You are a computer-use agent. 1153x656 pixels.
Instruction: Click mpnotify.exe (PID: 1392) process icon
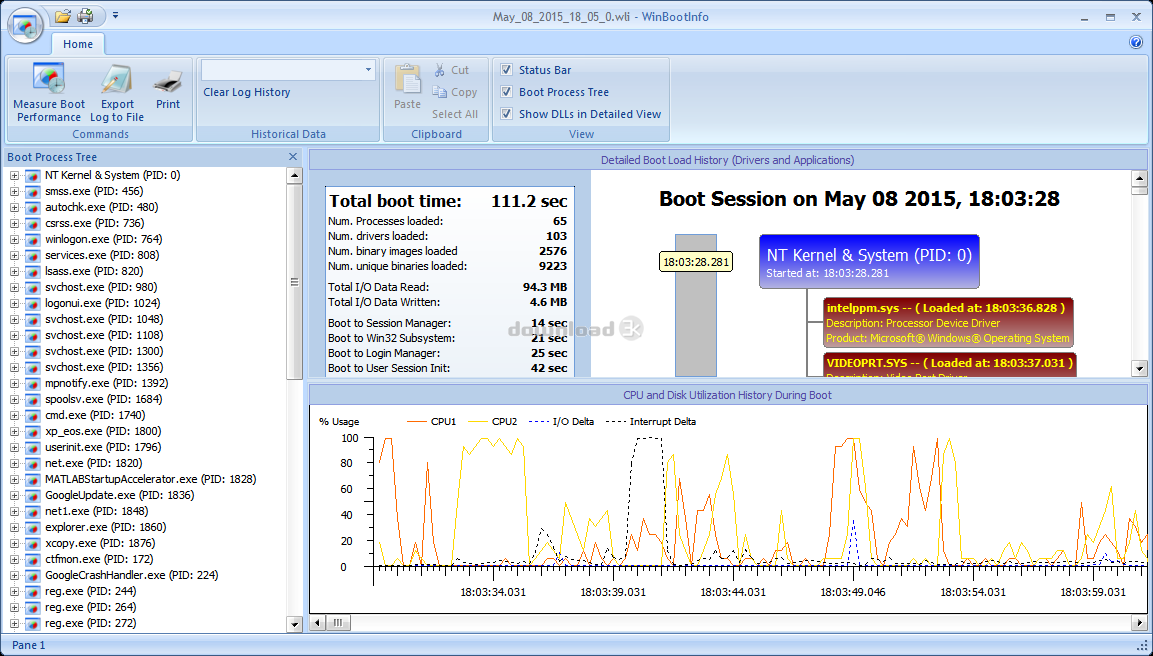click(x=32, y=383)
